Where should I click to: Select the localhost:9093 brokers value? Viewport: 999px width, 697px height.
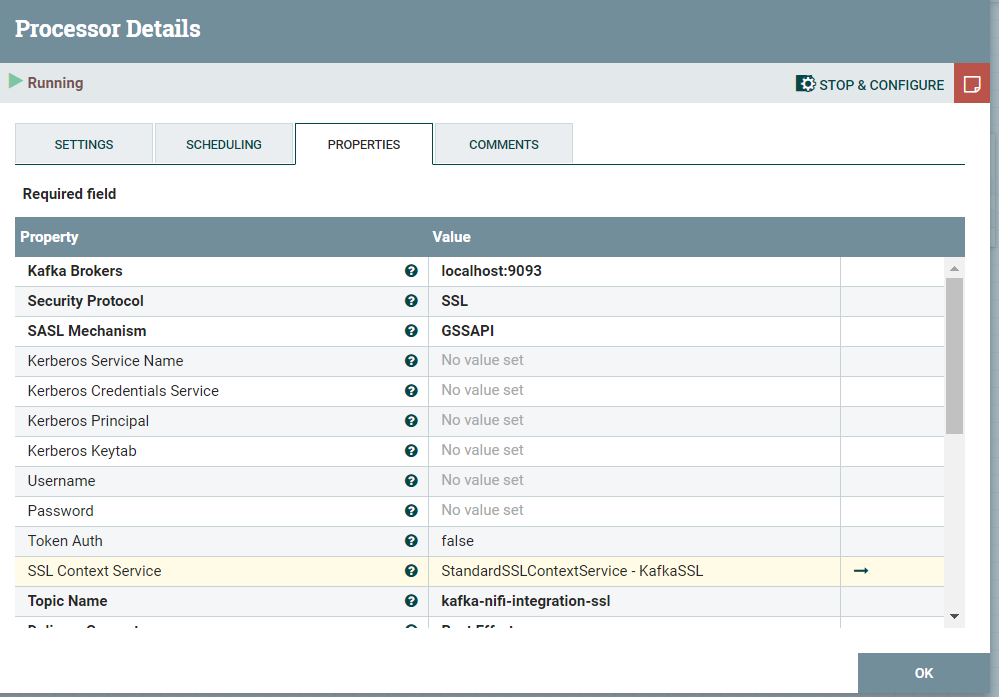[x=491, y=271]
